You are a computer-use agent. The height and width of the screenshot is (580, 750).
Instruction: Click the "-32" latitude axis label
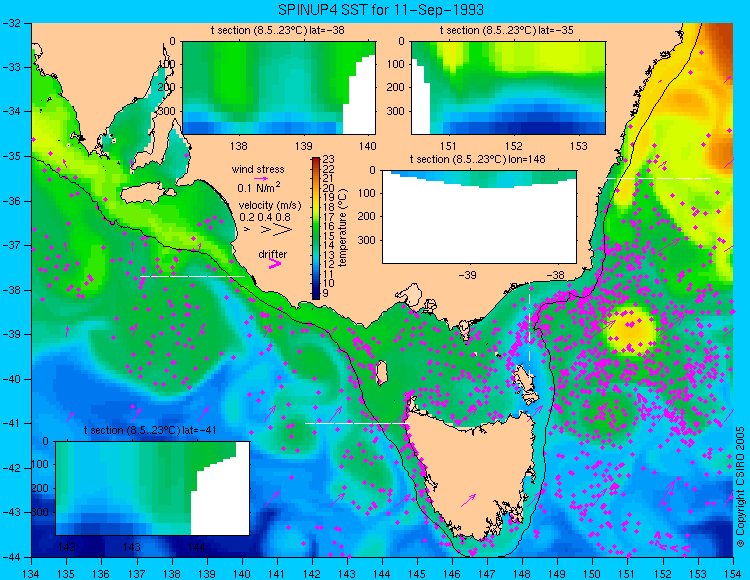pos(11,23)
